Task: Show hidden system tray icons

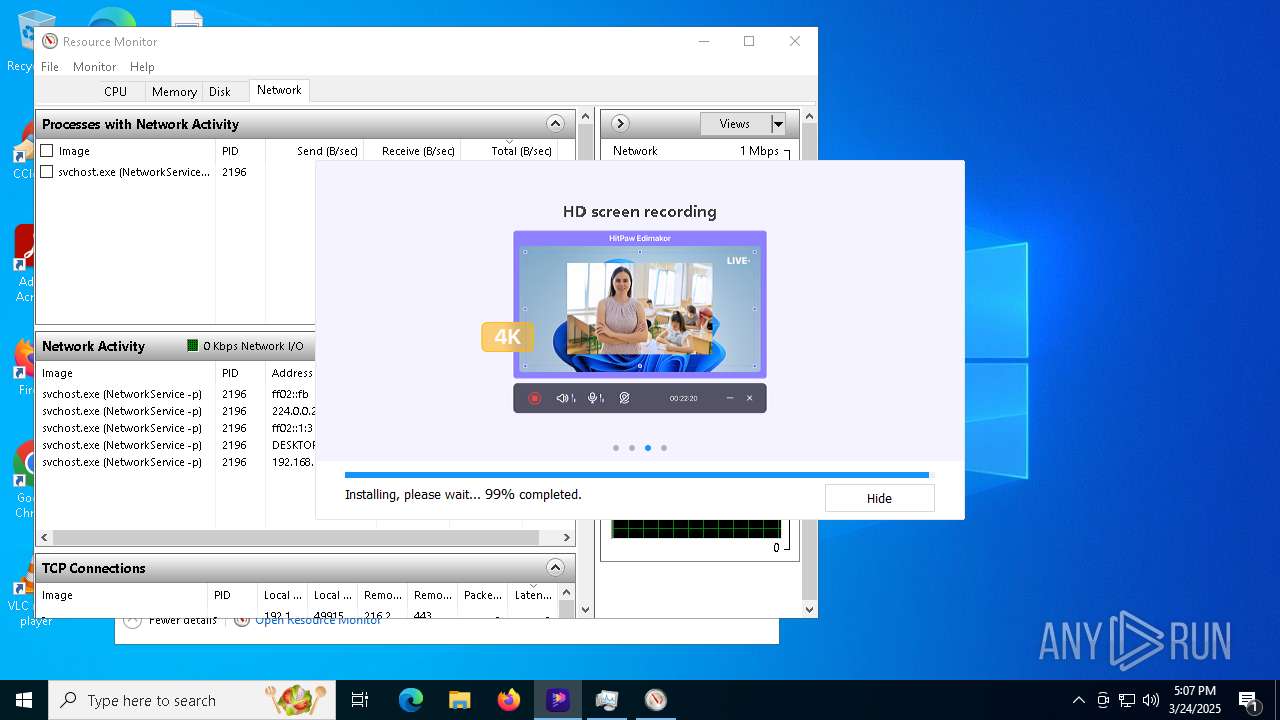Action: coord(1078,700)
